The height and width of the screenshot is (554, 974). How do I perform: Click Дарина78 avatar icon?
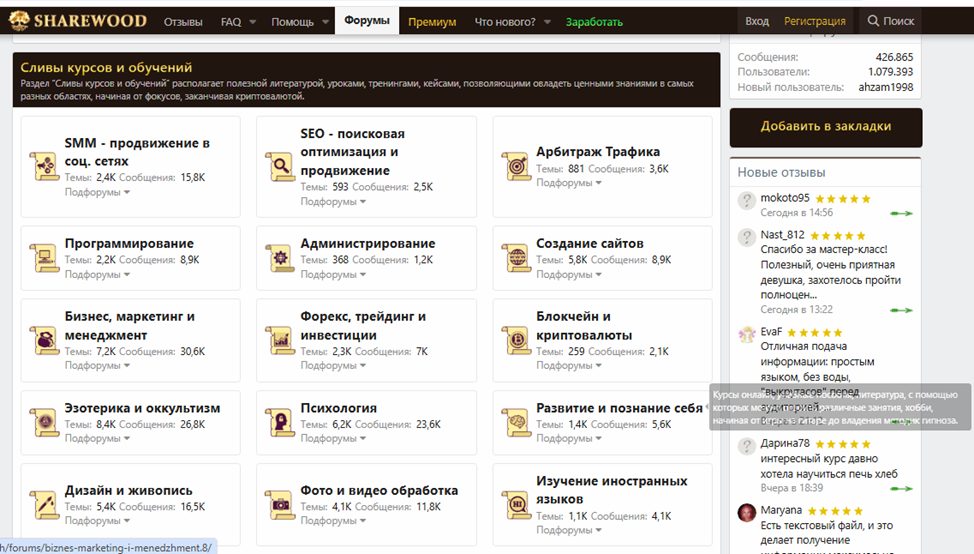[746, 445]
